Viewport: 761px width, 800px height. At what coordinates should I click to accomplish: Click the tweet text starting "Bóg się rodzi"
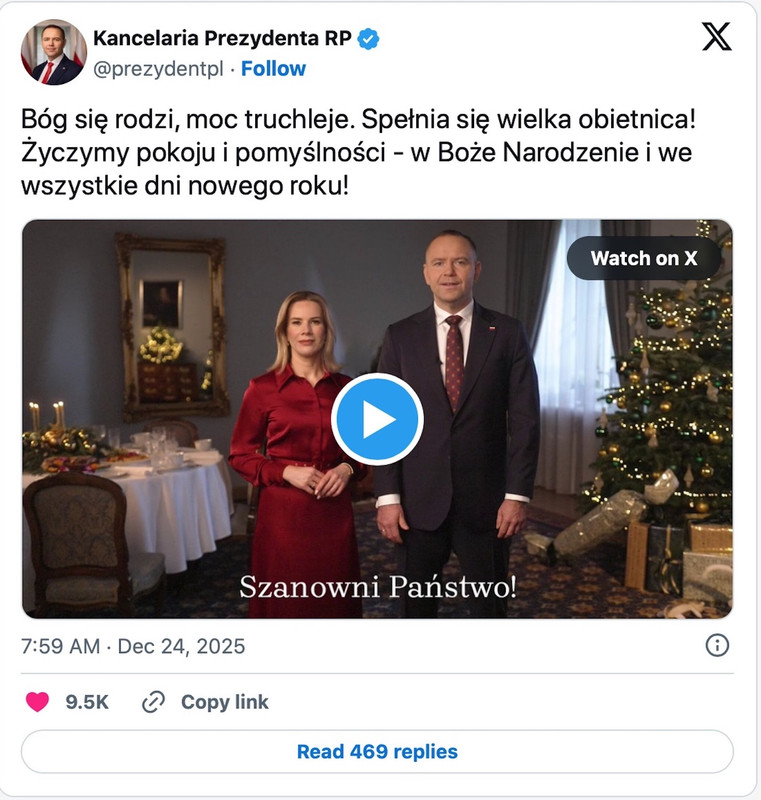click(358, 153)
